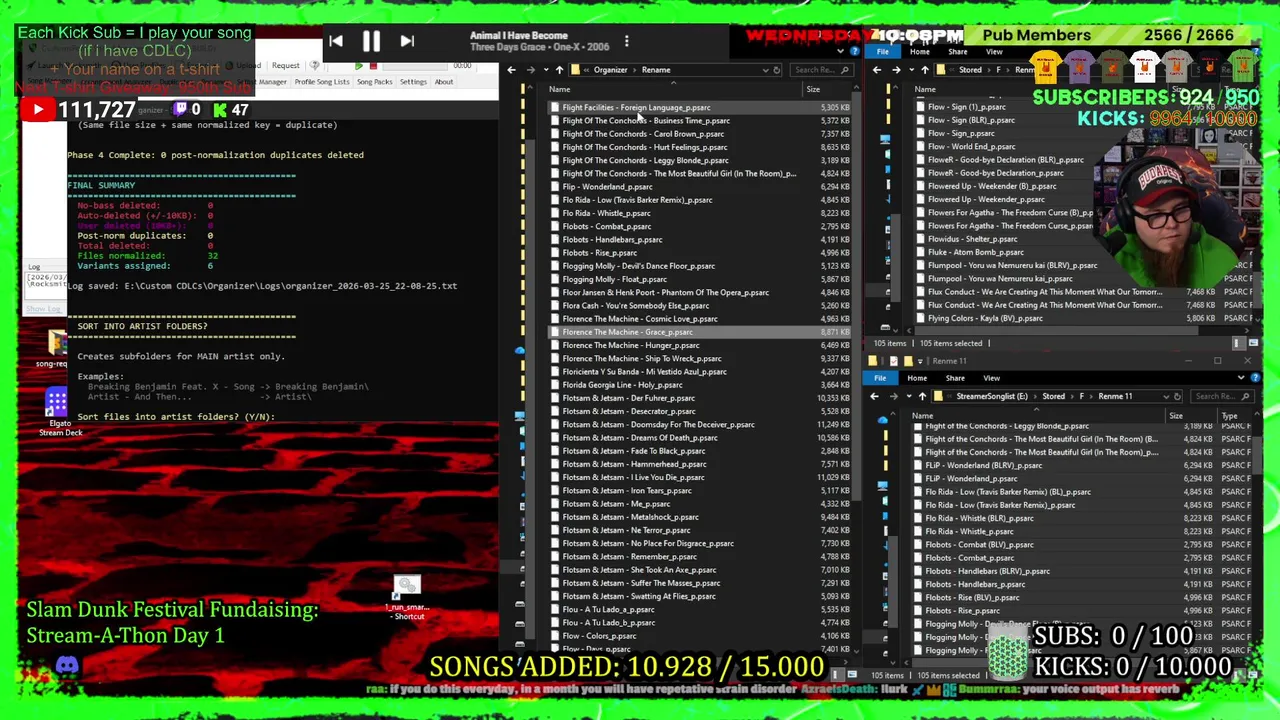Open Share tab in Renme 11 window
Screen dimensions: 1280x720
pyautogui.click(x=955, y=378)
